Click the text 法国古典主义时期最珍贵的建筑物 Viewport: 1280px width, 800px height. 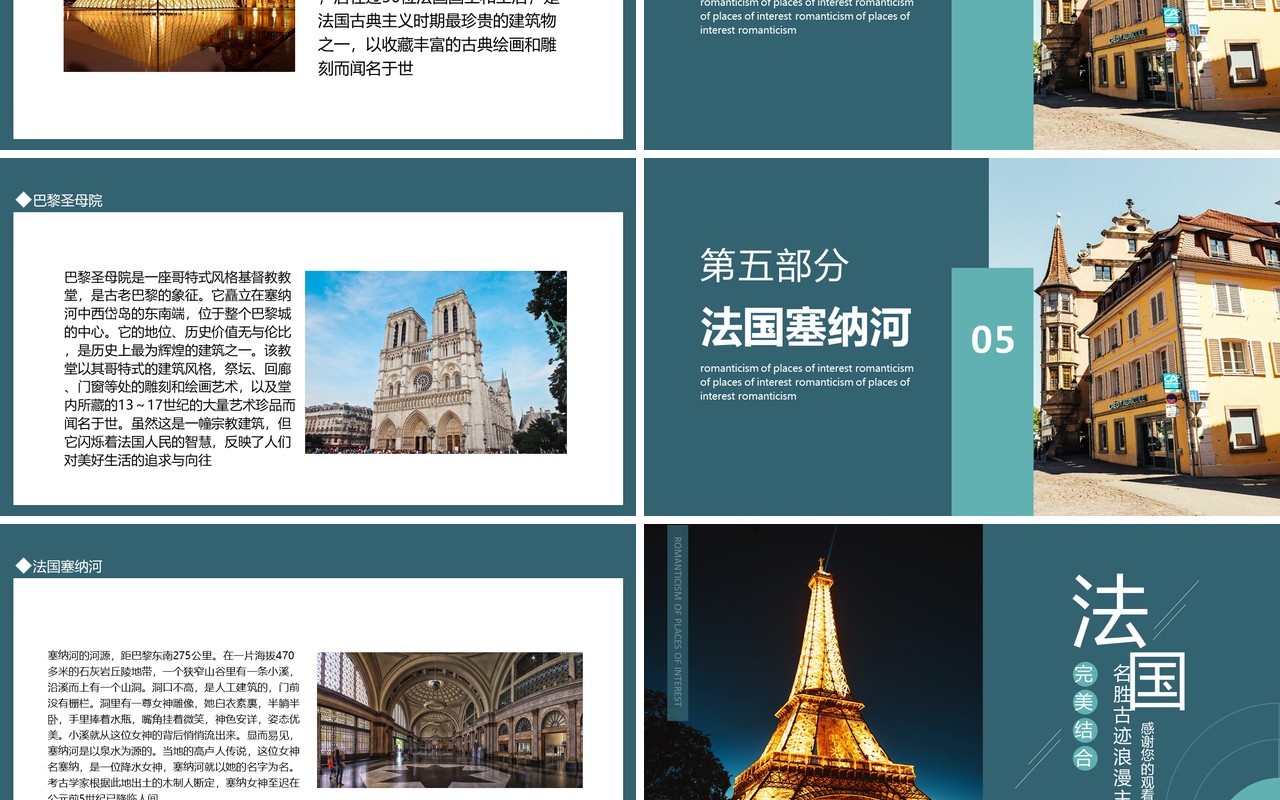(x=437, y=21)
